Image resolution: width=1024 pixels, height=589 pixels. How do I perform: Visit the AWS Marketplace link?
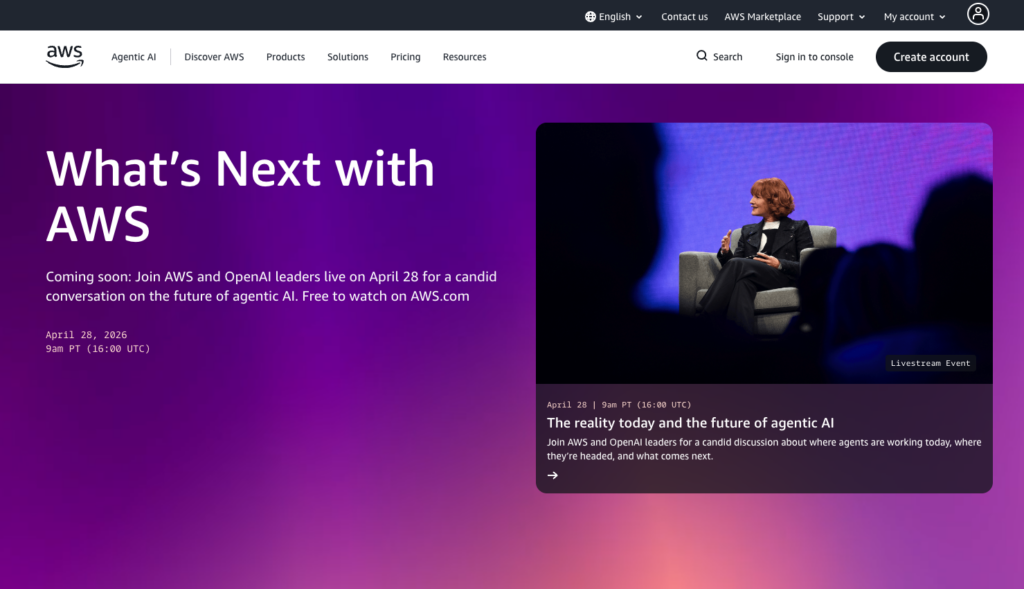(x=762, y=16)
